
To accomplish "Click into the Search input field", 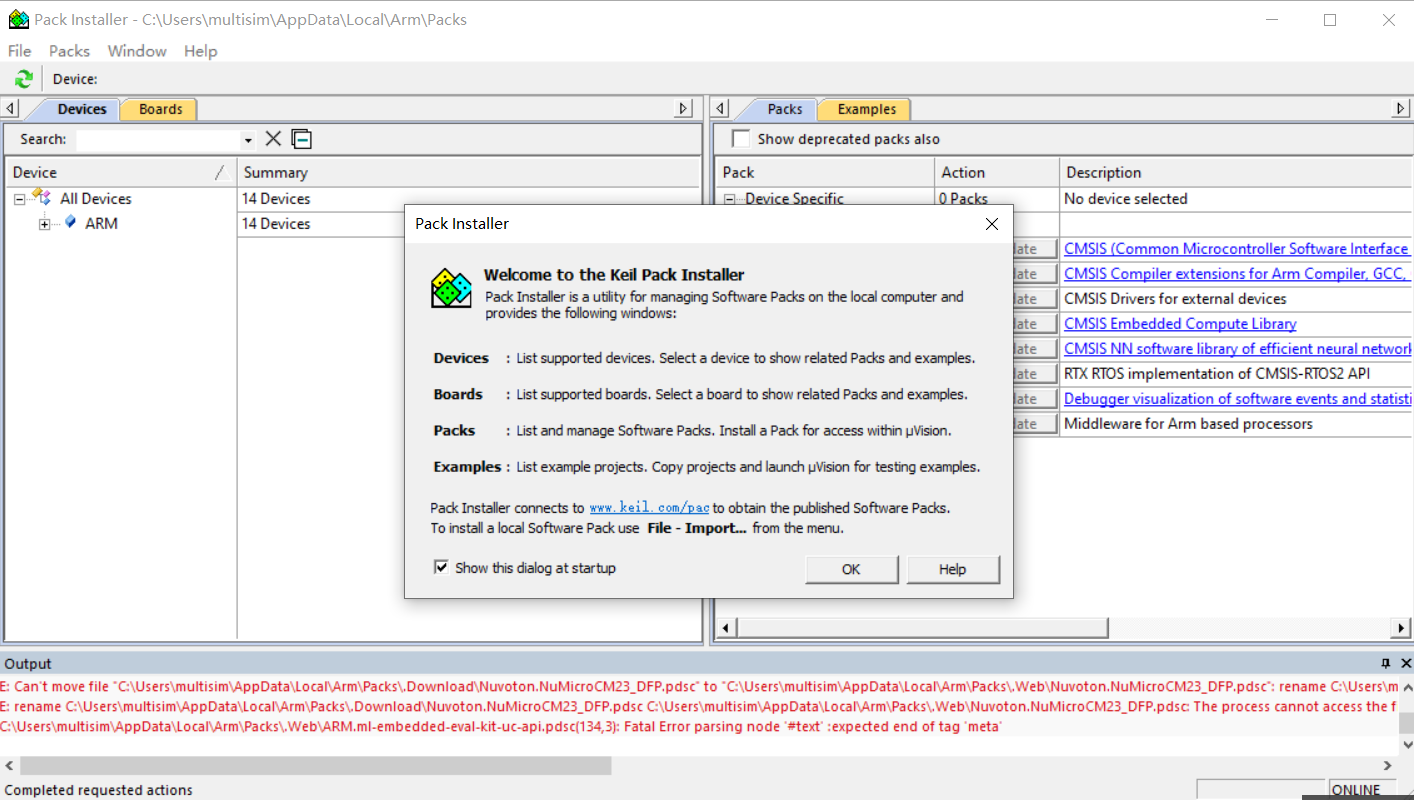I will click(158, 140).
